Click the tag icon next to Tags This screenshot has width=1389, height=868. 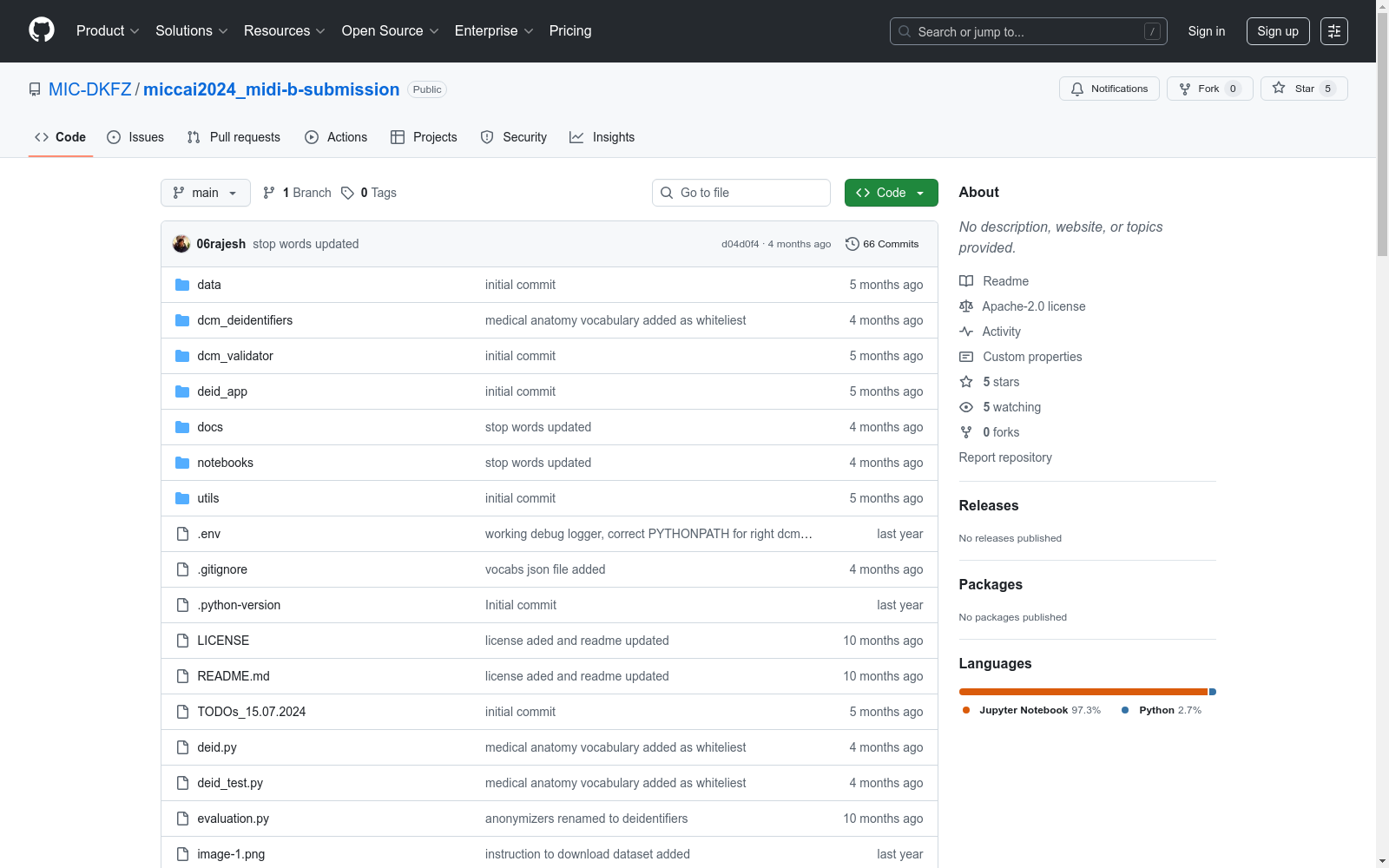coord(347,193)
